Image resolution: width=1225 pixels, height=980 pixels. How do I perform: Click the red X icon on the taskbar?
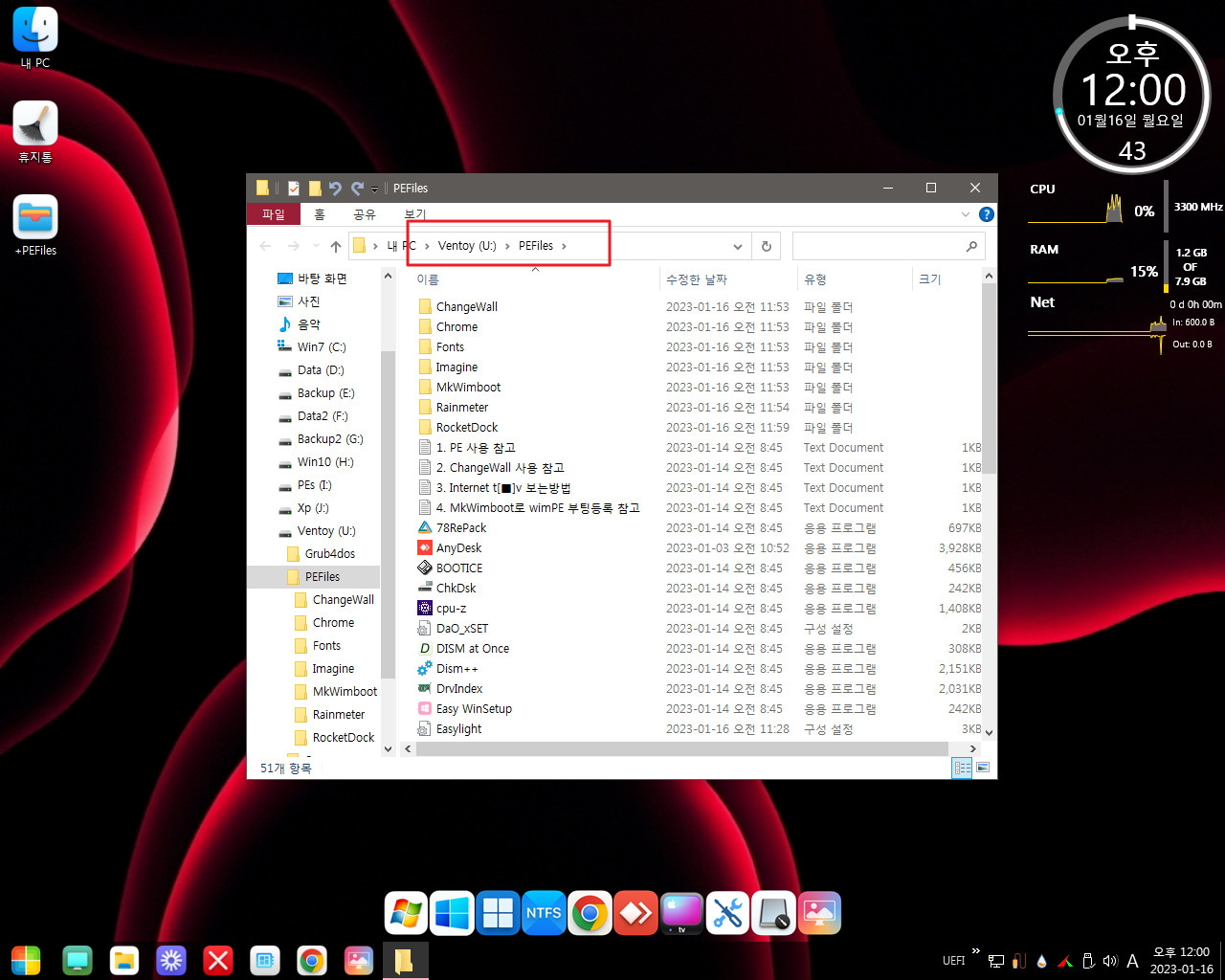pos(218,960)
